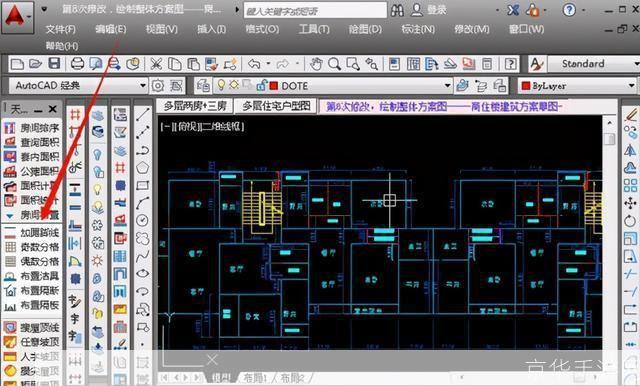
Task: Select the Pan hand tool
Action: click(316, 64)
